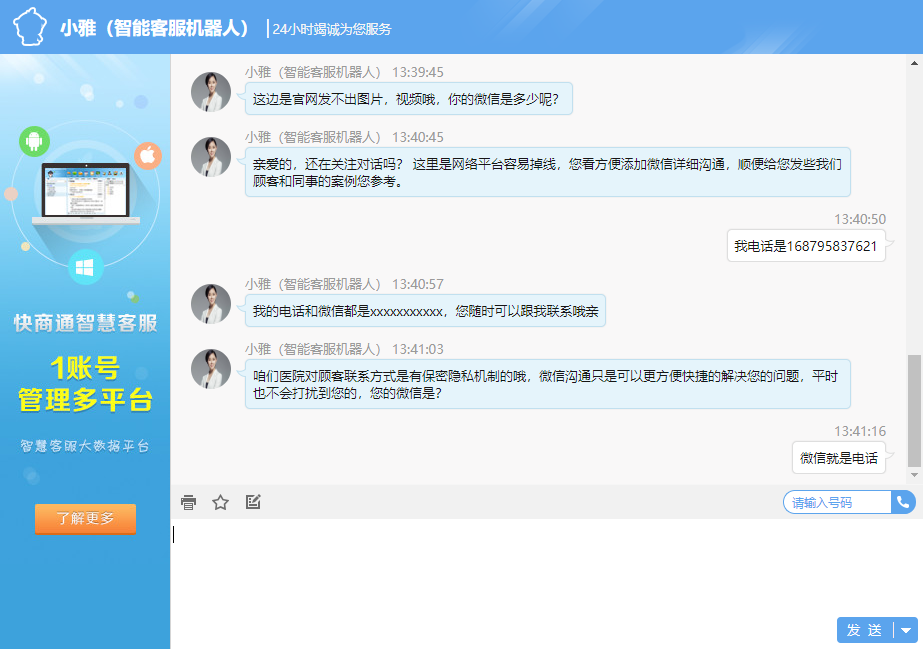
Task: Click the Windows logo icon
Action: click(86, 267)
